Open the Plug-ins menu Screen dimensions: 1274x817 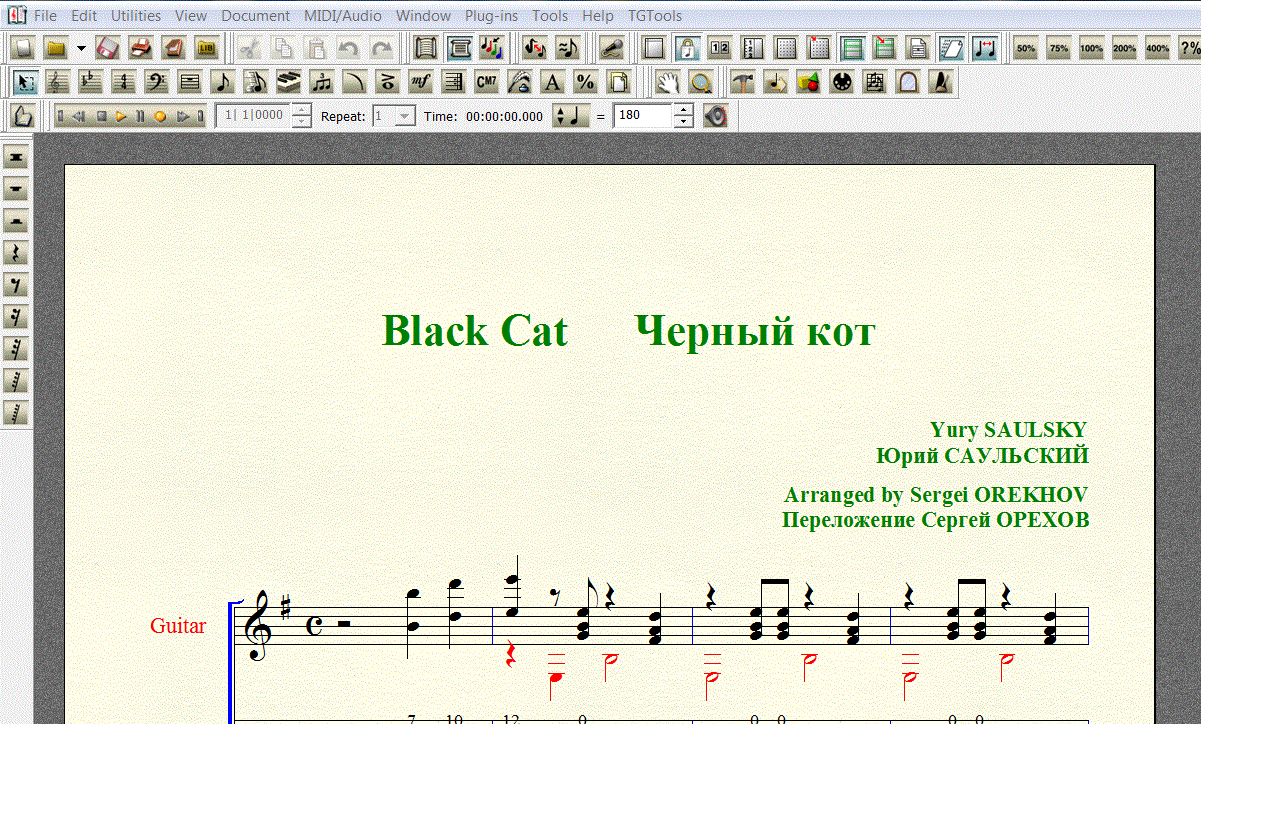coord(491,16)
